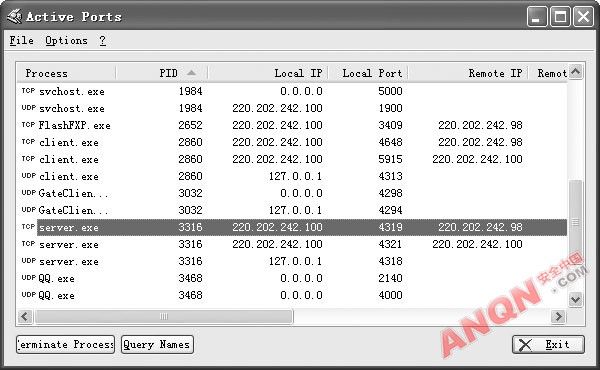This screenshot has width=600, height=370.
Task: Click local port 3409 cell
Action: 390,125
